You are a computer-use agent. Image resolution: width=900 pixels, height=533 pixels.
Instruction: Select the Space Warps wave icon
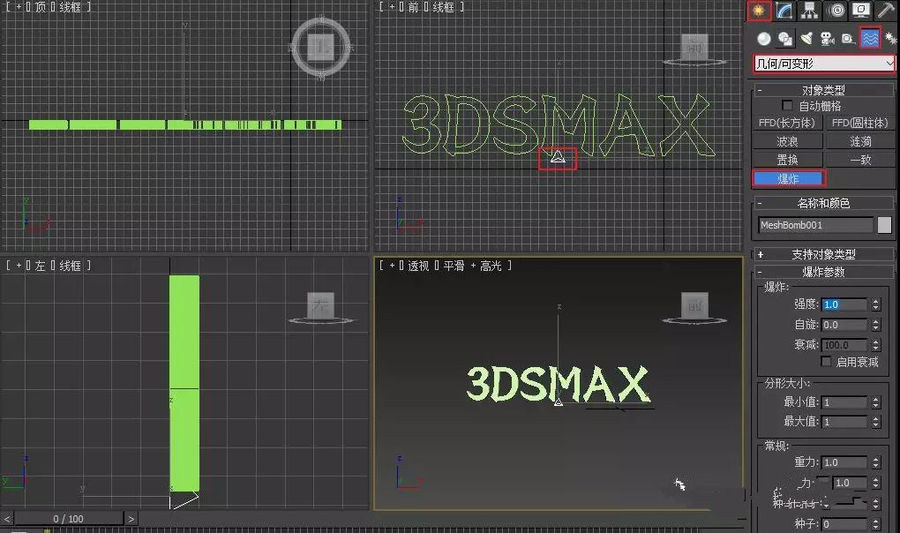[870, 38]
